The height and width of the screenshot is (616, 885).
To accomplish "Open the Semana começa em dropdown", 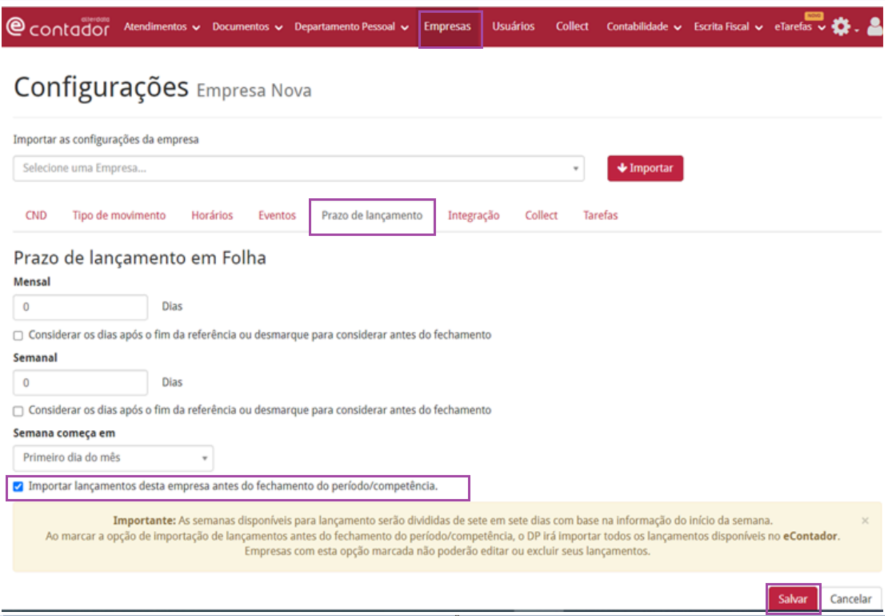I will pos(113,458).
